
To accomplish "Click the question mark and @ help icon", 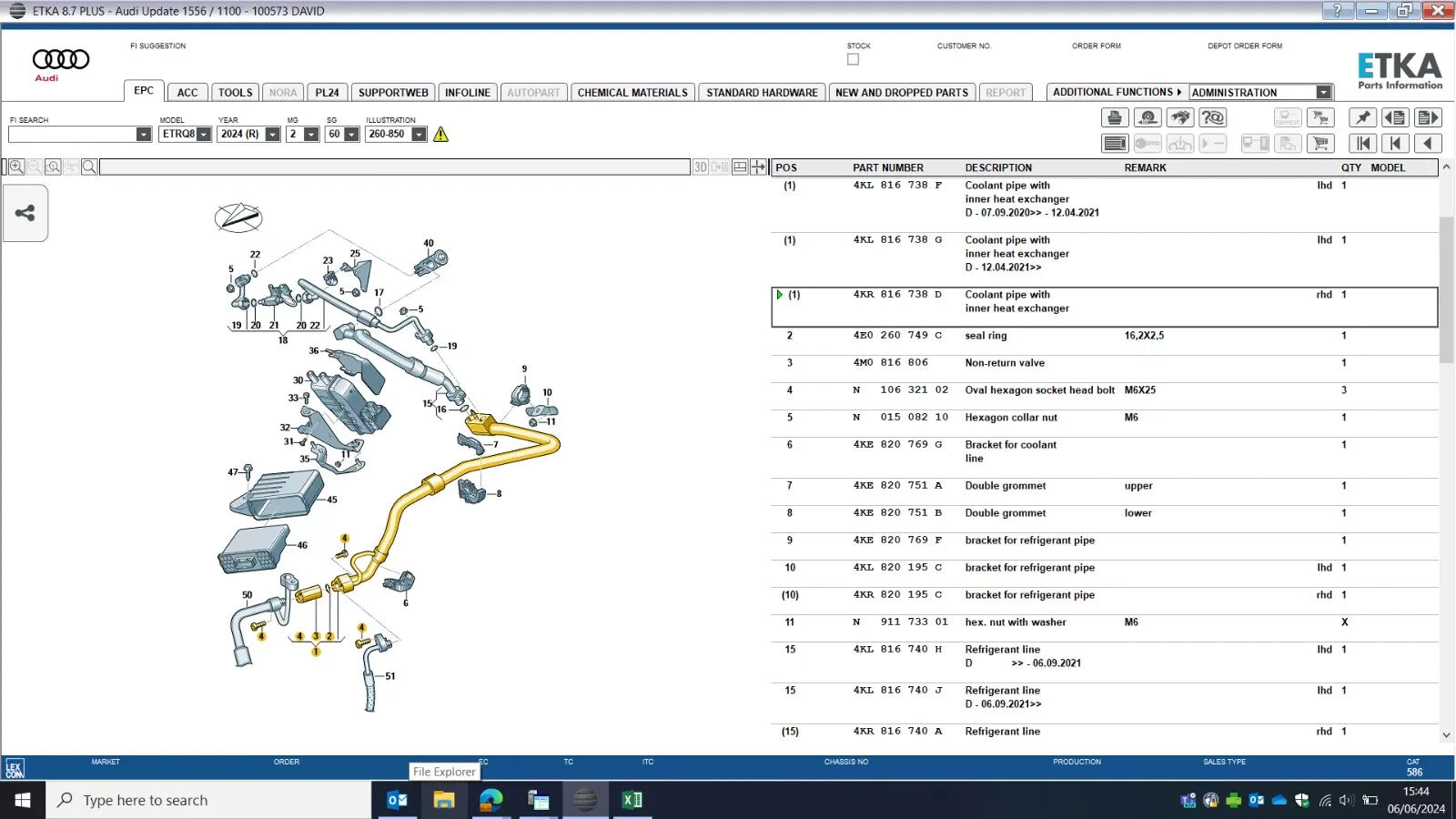I will (1213, 117).
